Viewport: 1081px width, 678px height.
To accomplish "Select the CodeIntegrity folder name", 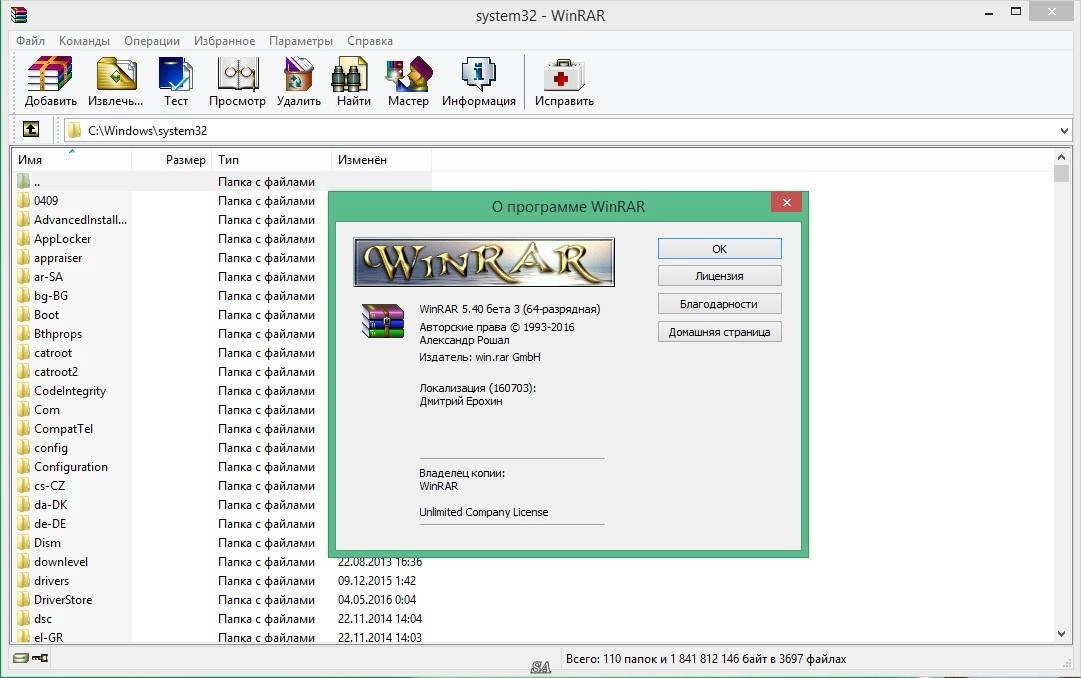I will [70, 391].
